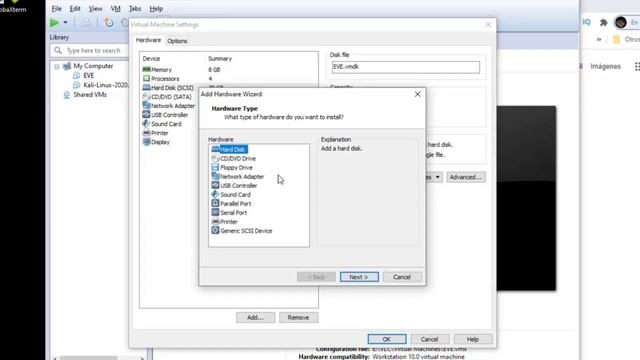Open the Tabs menu
The width and height of the screenshot is (640, 360).
tap(135, 9)
